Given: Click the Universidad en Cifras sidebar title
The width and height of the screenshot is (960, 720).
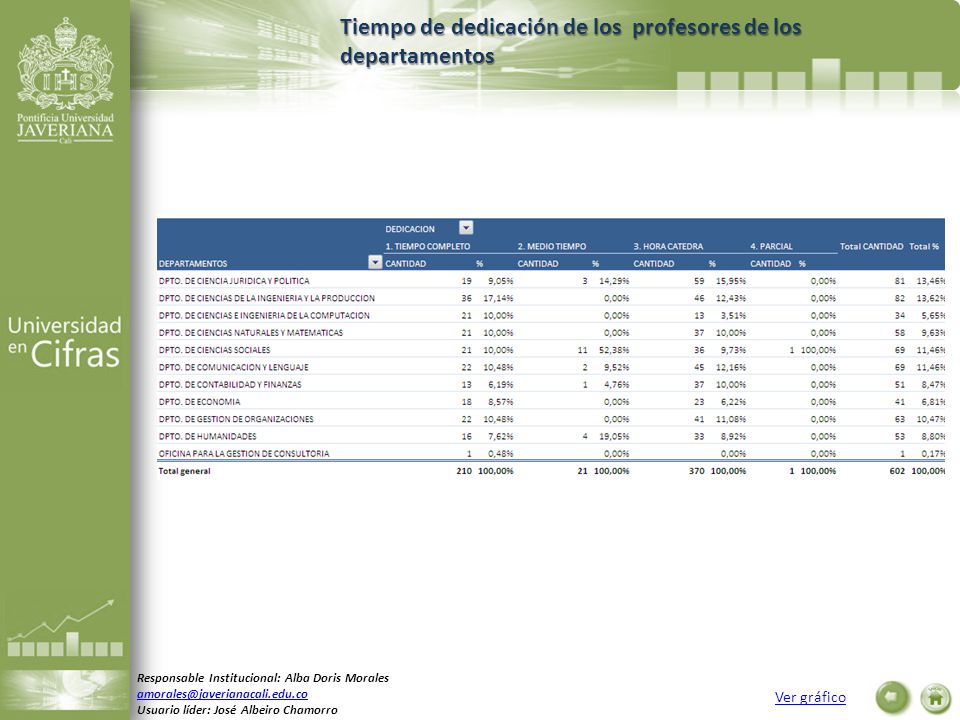Looking at the screenshot, I should (64, 342).
